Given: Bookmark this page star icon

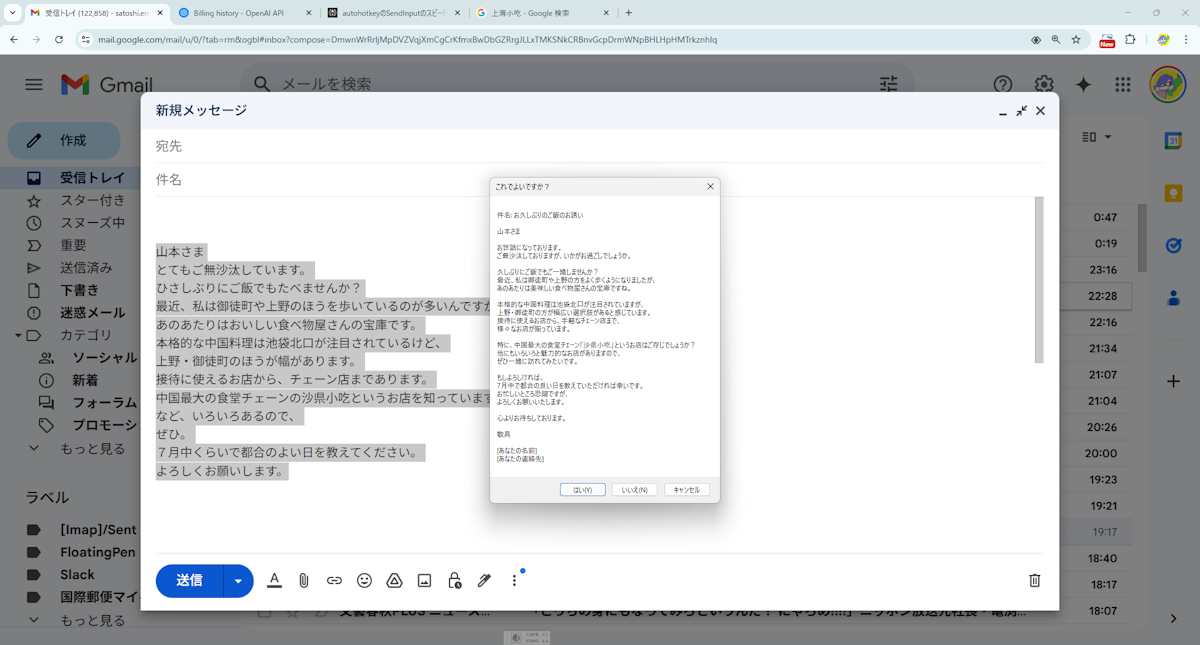Looking at the screenshot, I should click(x=1076, y=40).
